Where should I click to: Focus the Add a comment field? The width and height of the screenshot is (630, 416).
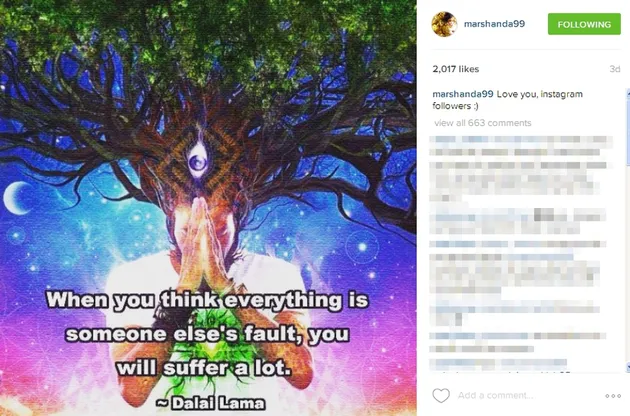point(495,396)
